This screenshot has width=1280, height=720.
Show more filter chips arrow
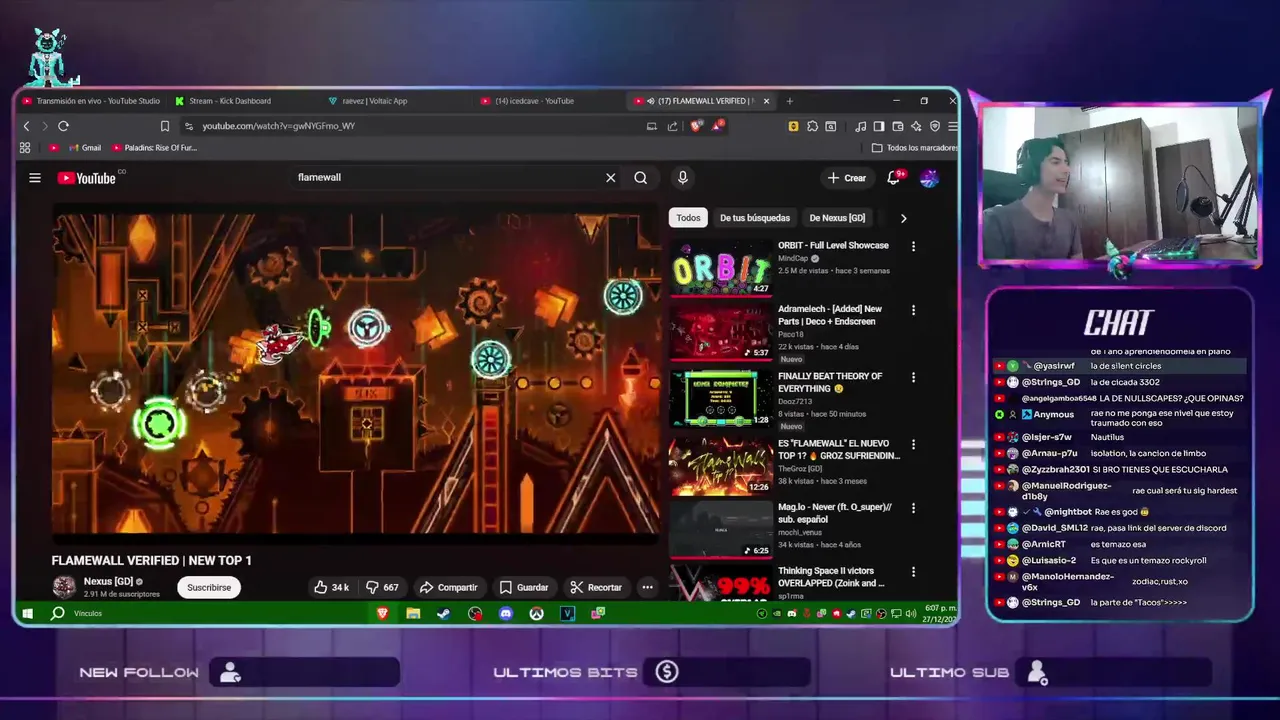(x=903, y=218)
